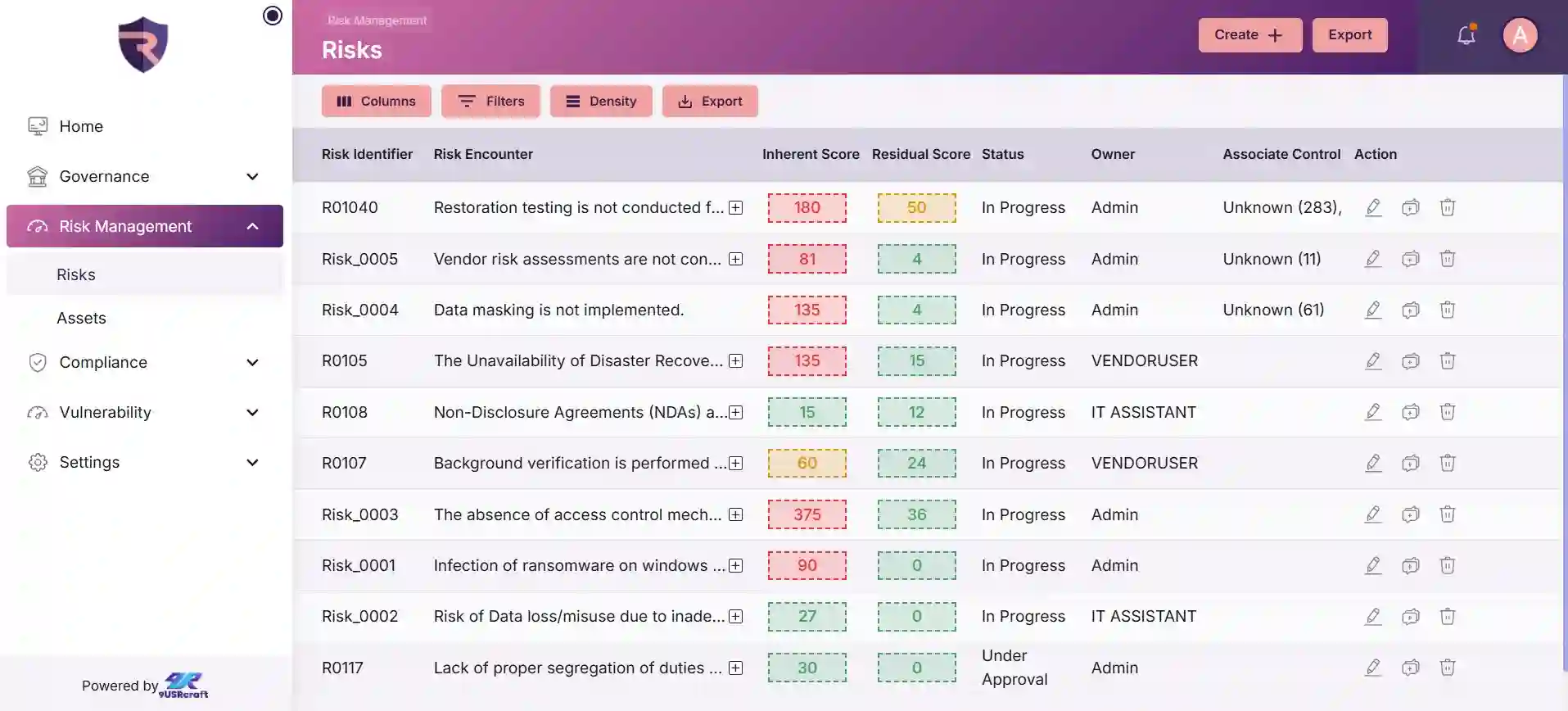Expand Risk_0001 ransomware description plus box
The height and width of the screenshot is (711, 1568).
[x=735, y=566]
